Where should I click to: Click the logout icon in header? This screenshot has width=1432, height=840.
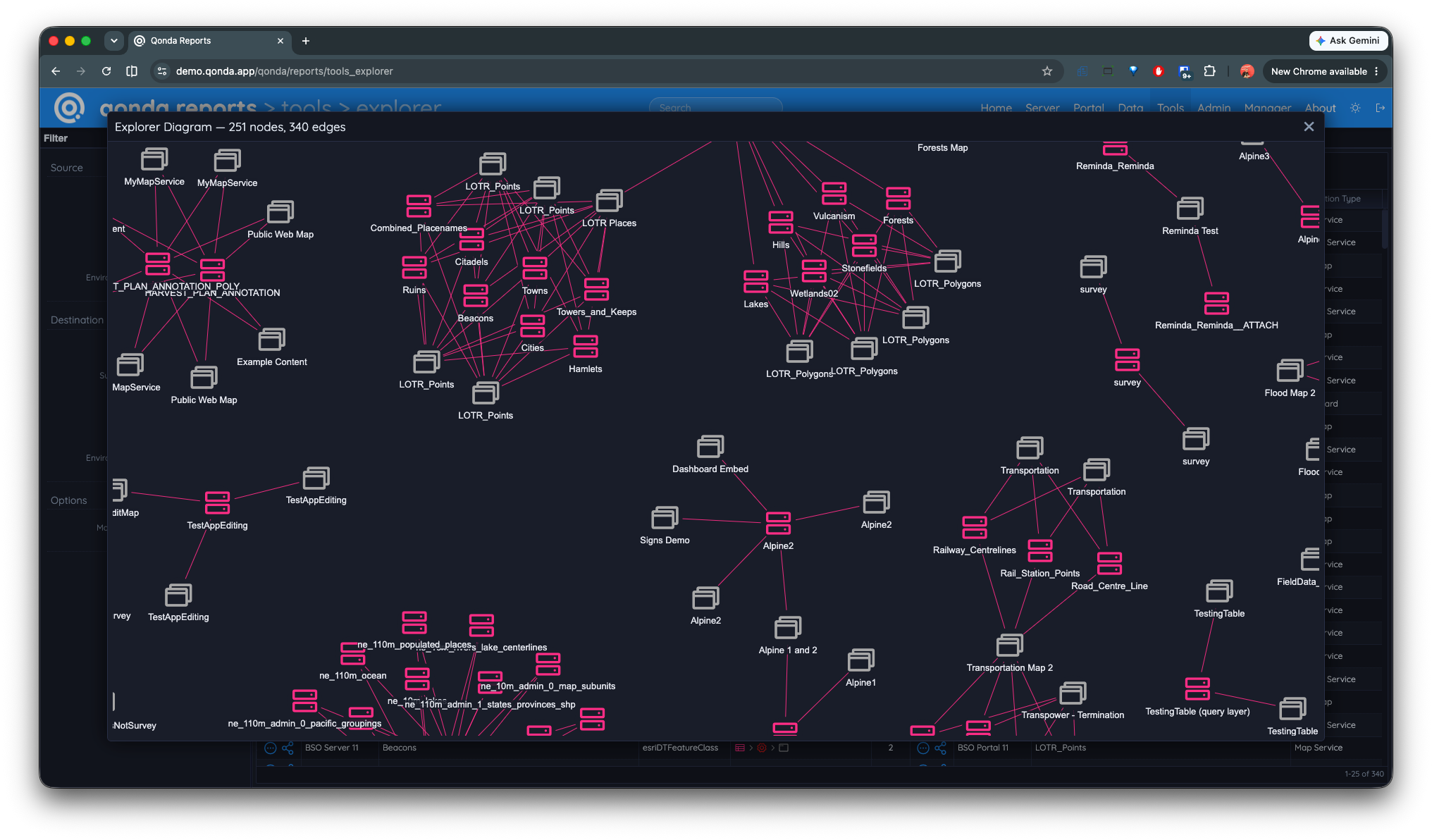tap(1381, 108)
